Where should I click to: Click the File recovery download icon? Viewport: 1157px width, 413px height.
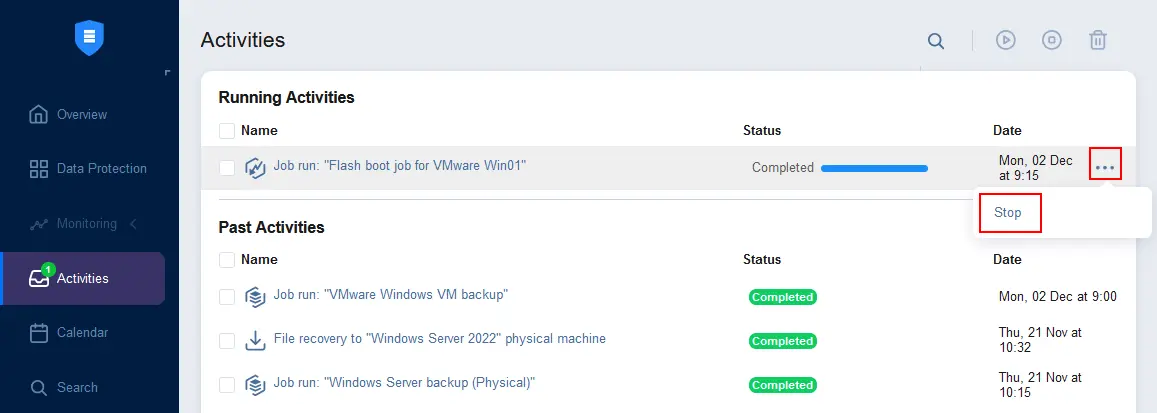[255, 341]
